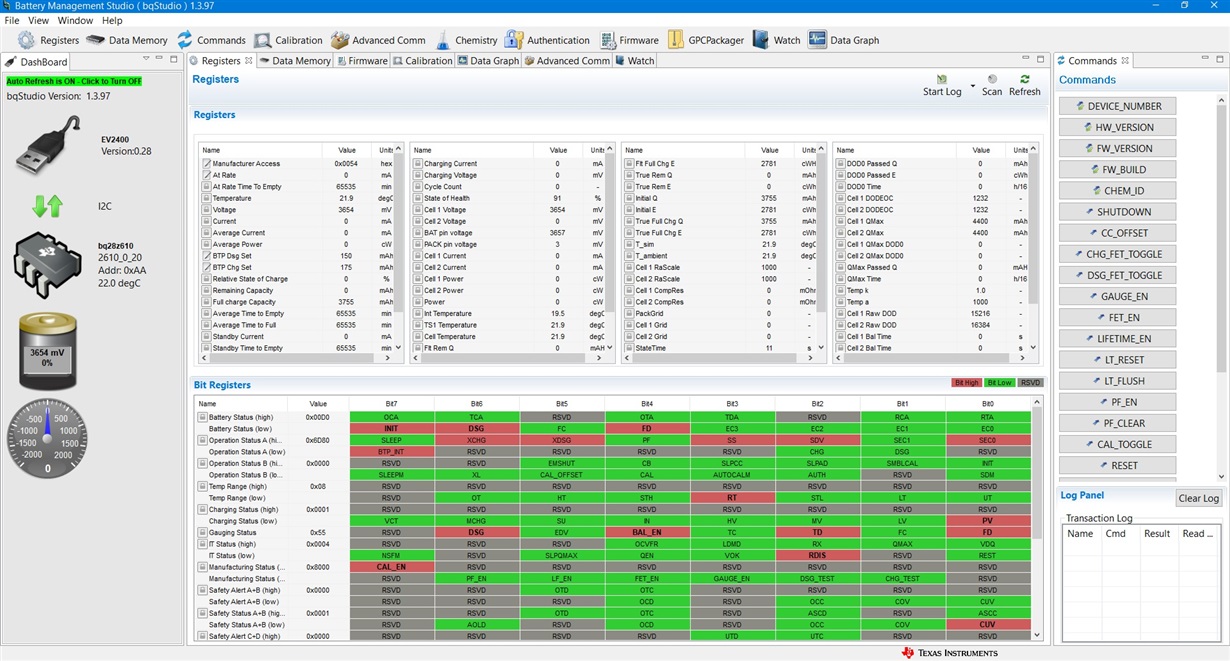
Task: Switch to the Calibration editor tab
Action: pos(422,61)
